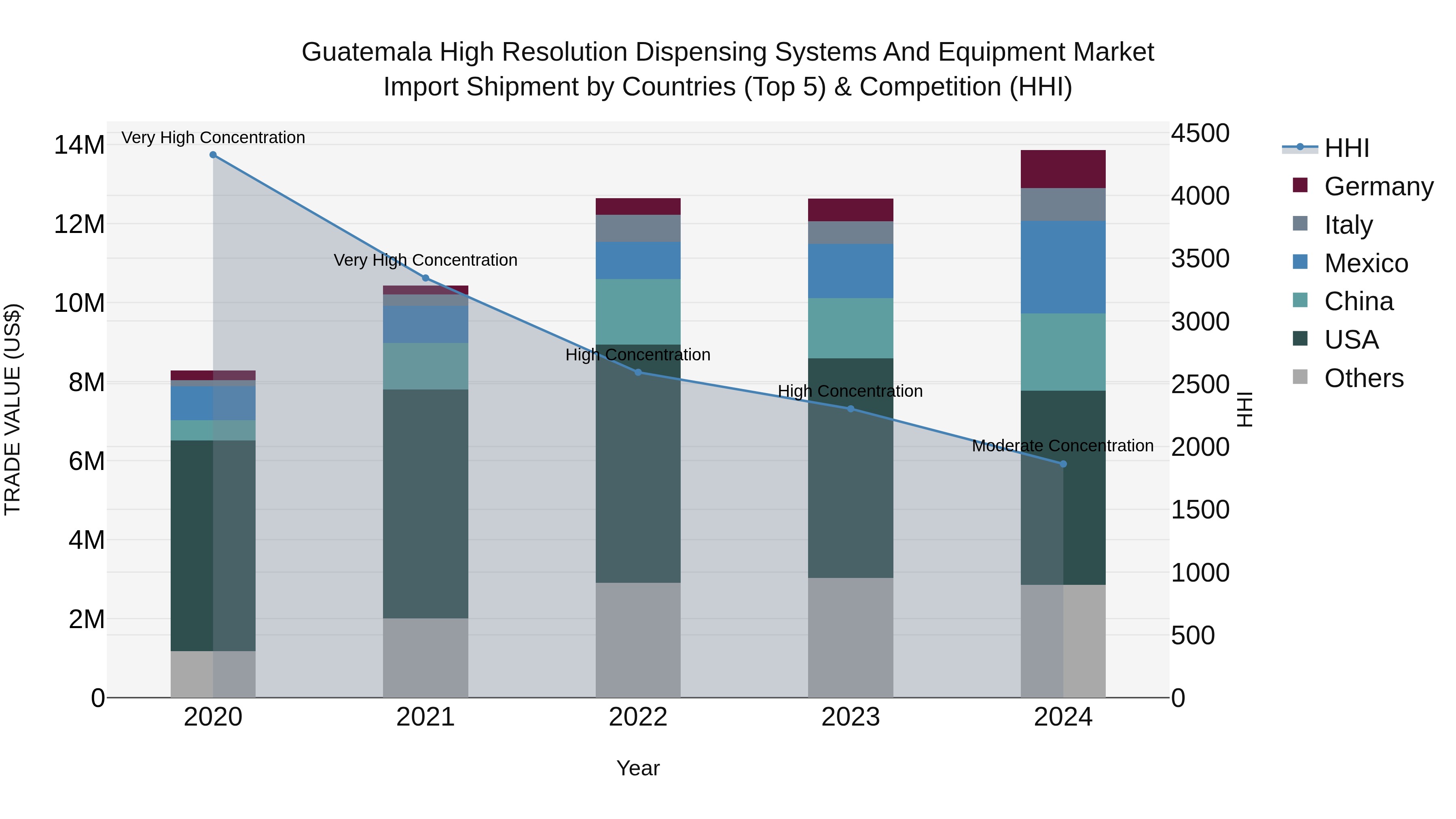Click the HHI line marker for 2022
This screenshot has height=819, width=1456.
[x=638, y=372]
